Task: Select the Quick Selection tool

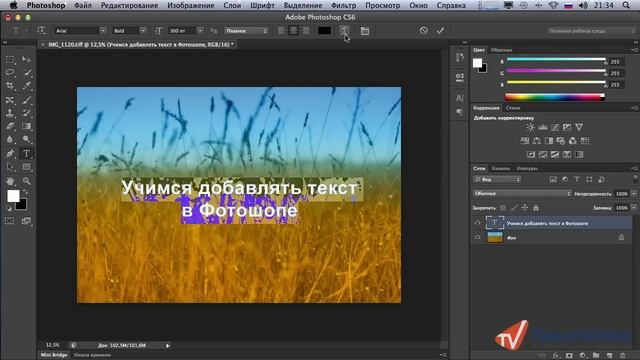Action: coord(27,73)
